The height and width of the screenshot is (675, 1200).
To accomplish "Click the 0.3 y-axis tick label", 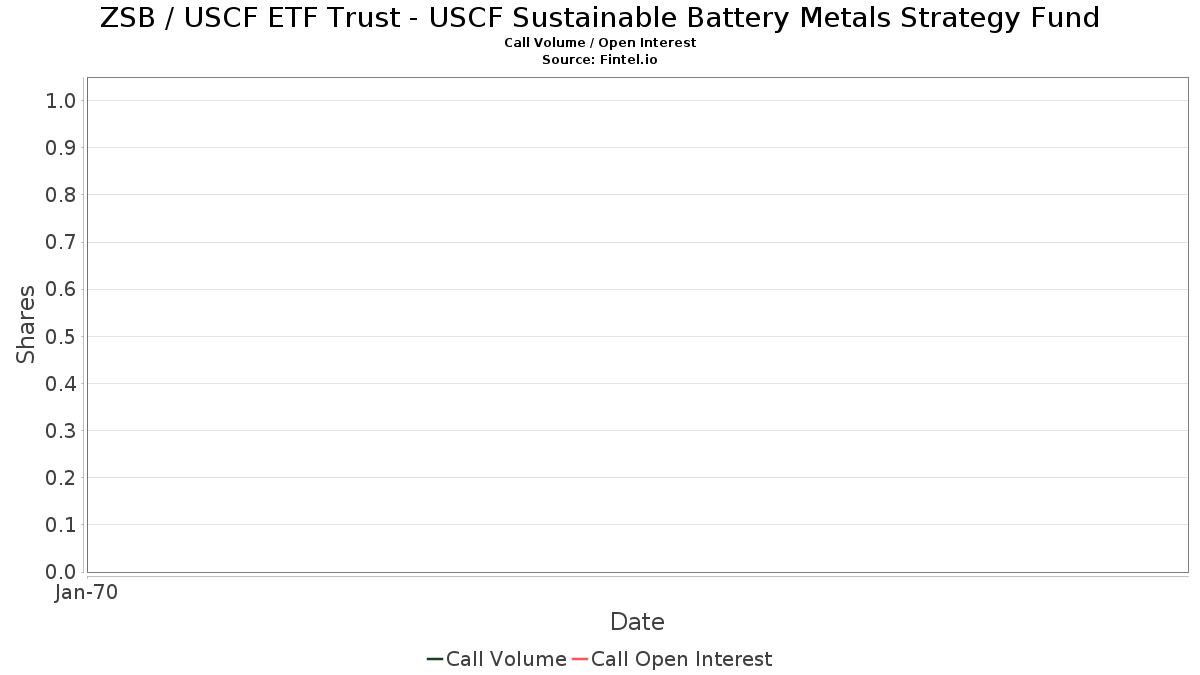I will coord(61,431).
